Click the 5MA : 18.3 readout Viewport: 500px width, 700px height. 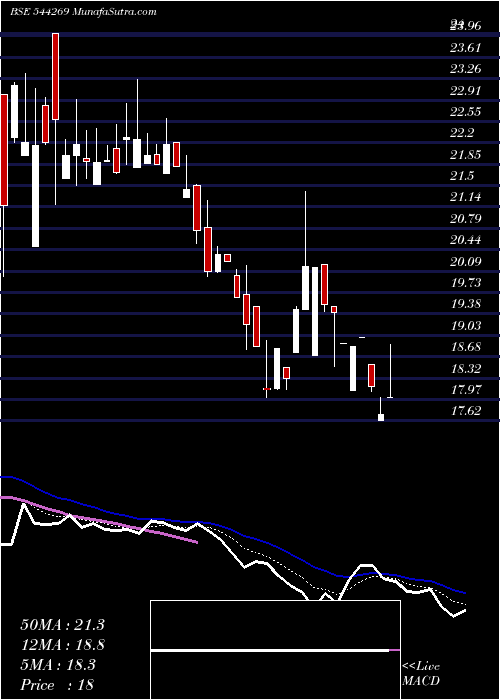[x=58, y=665]
